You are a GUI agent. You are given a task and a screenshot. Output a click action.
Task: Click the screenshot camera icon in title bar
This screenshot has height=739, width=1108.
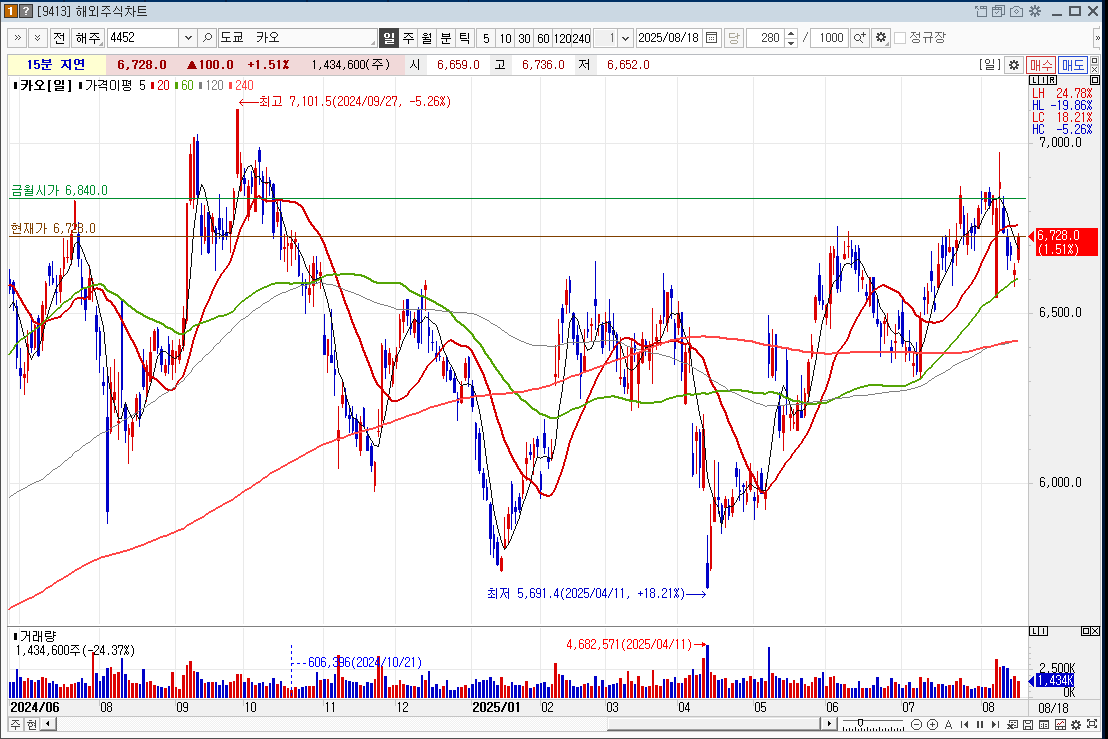[x=1016, y=11]
